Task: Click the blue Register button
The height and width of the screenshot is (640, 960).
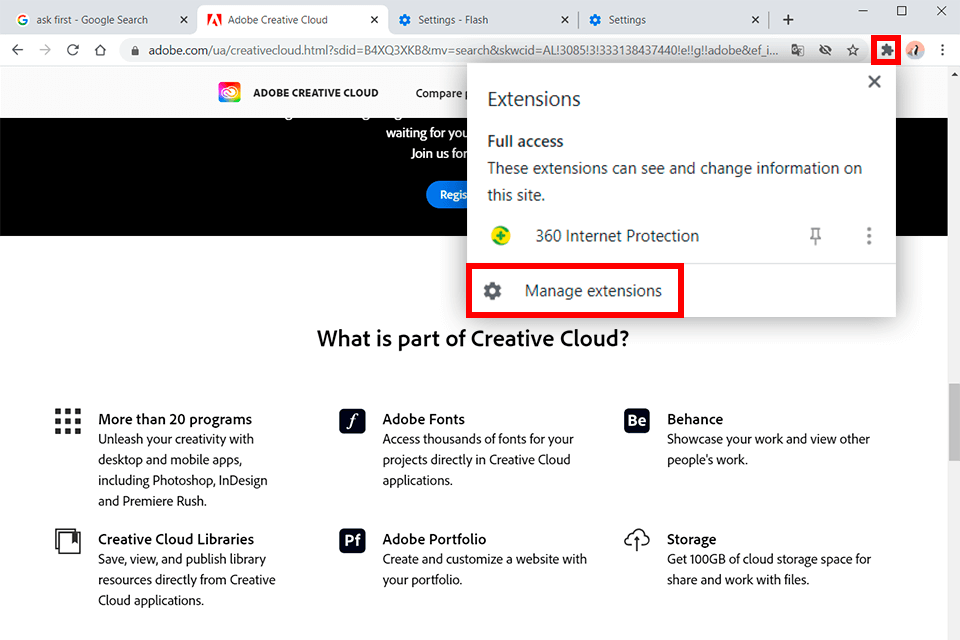Action: (447, 194)
